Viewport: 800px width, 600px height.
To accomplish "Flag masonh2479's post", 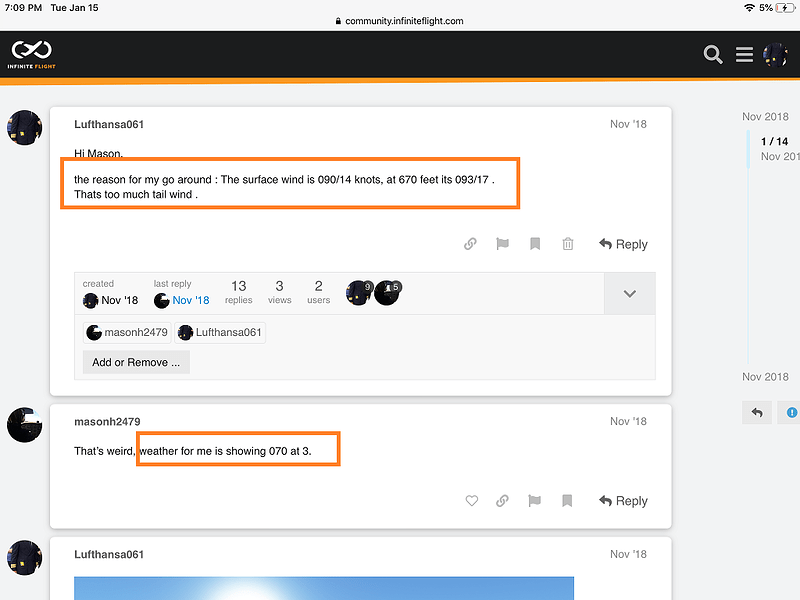I will tap(535, 501).
